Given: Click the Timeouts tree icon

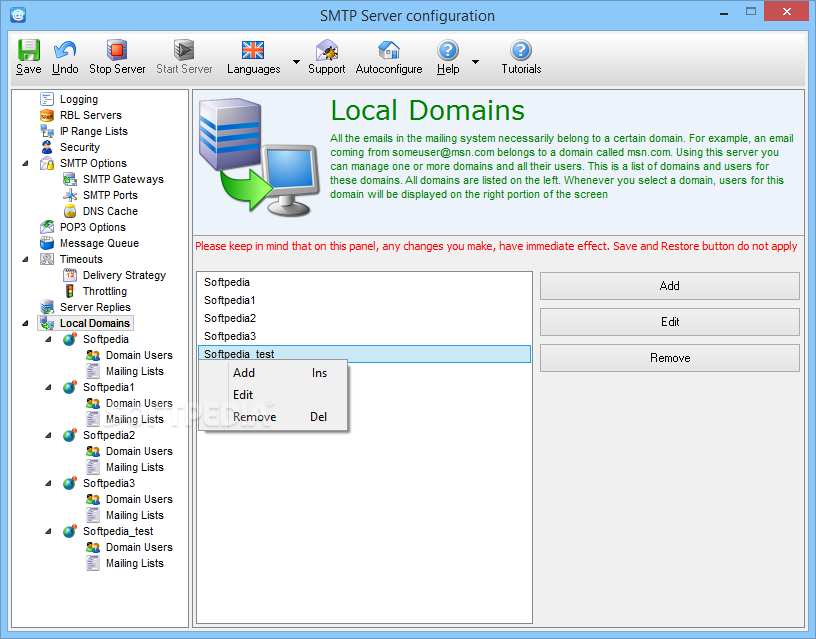Looking at the screenshot, I should click(x=47, y=259).
